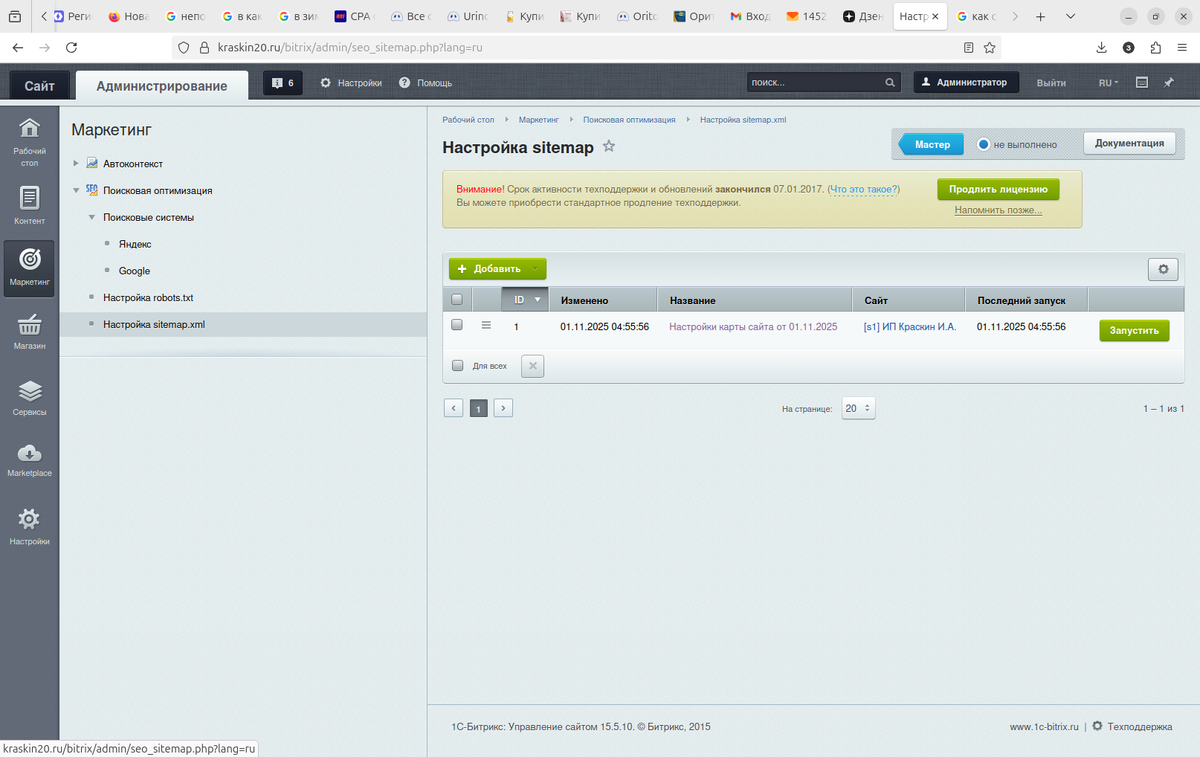This screenshot has height=757, width=1200.
Task: Open the На странице count dropdown
Action: pos(858,408)
